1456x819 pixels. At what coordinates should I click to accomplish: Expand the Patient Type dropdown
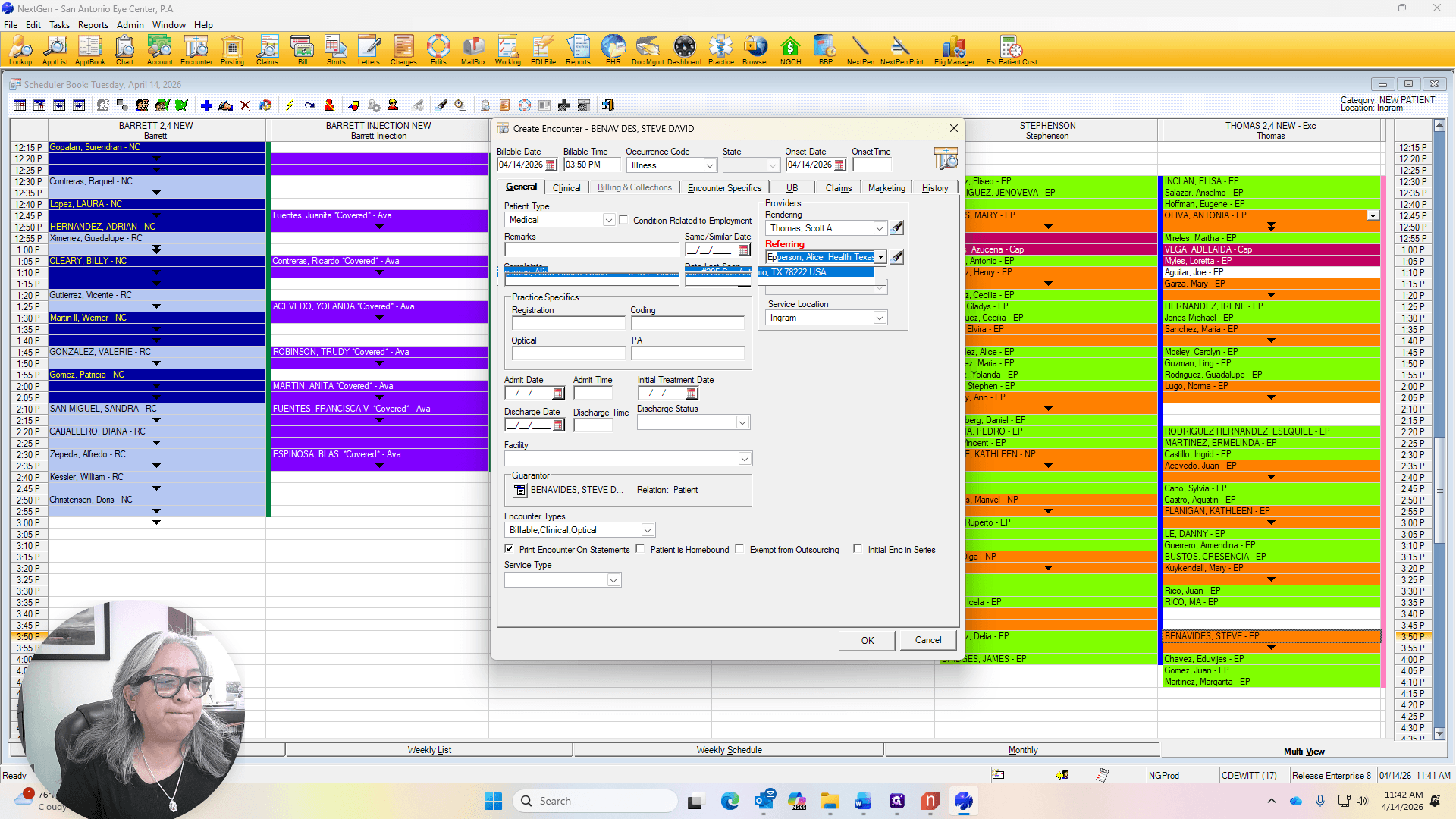click(608, 220)
